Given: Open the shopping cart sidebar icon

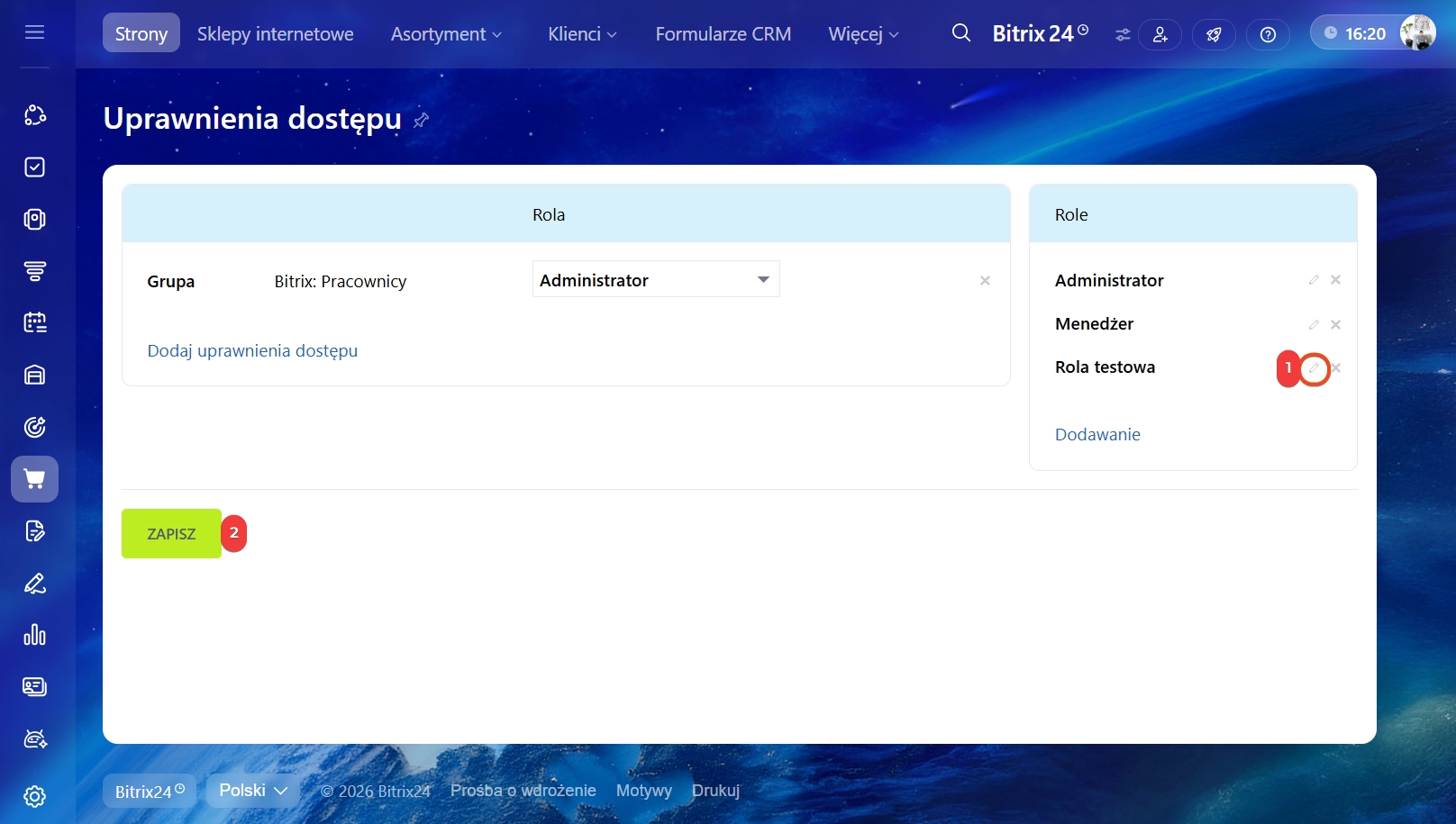Looking at the screenshot, I should click(x=34, y=479).
